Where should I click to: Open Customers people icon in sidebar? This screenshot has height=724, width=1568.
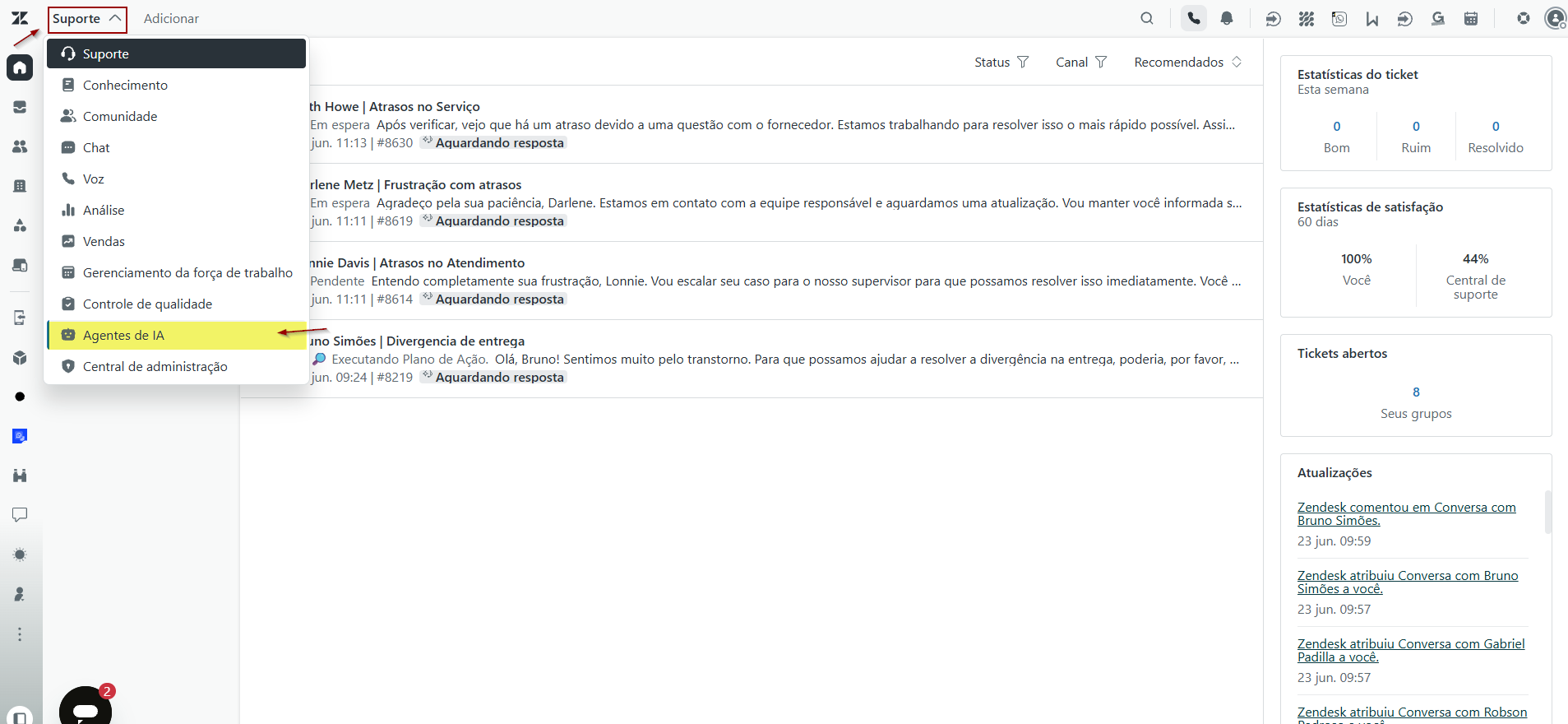[x=20, y=146]
